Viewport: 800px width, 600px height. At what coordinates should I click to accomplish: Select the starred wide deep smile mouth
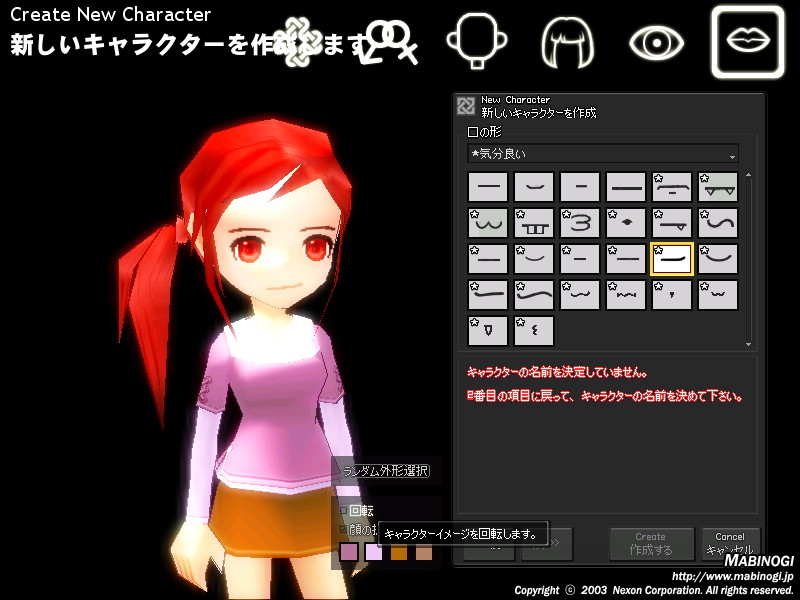pyautogui.click(x=718, y=259)
